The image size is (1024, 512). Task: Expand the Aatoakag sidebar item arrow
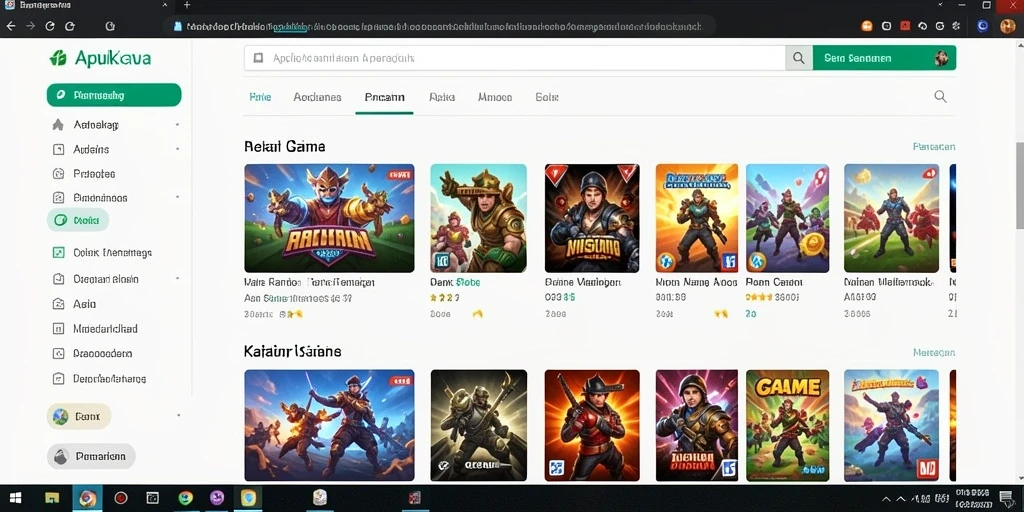click(178, 125)
